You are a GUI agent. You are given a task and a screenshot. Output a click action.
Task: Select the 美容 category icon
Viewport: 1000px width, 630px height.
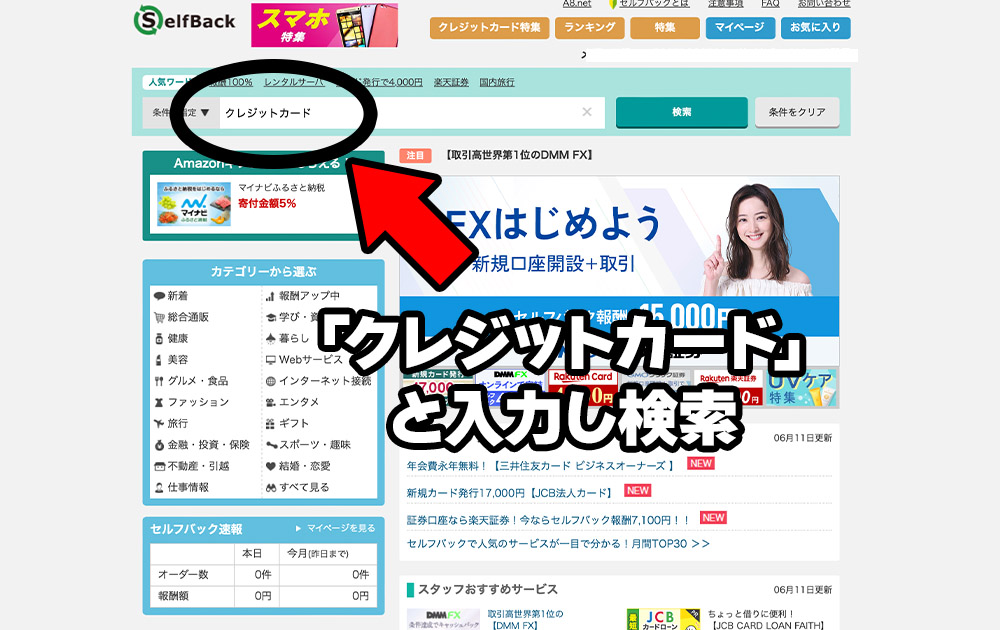(x=159, y=360)
